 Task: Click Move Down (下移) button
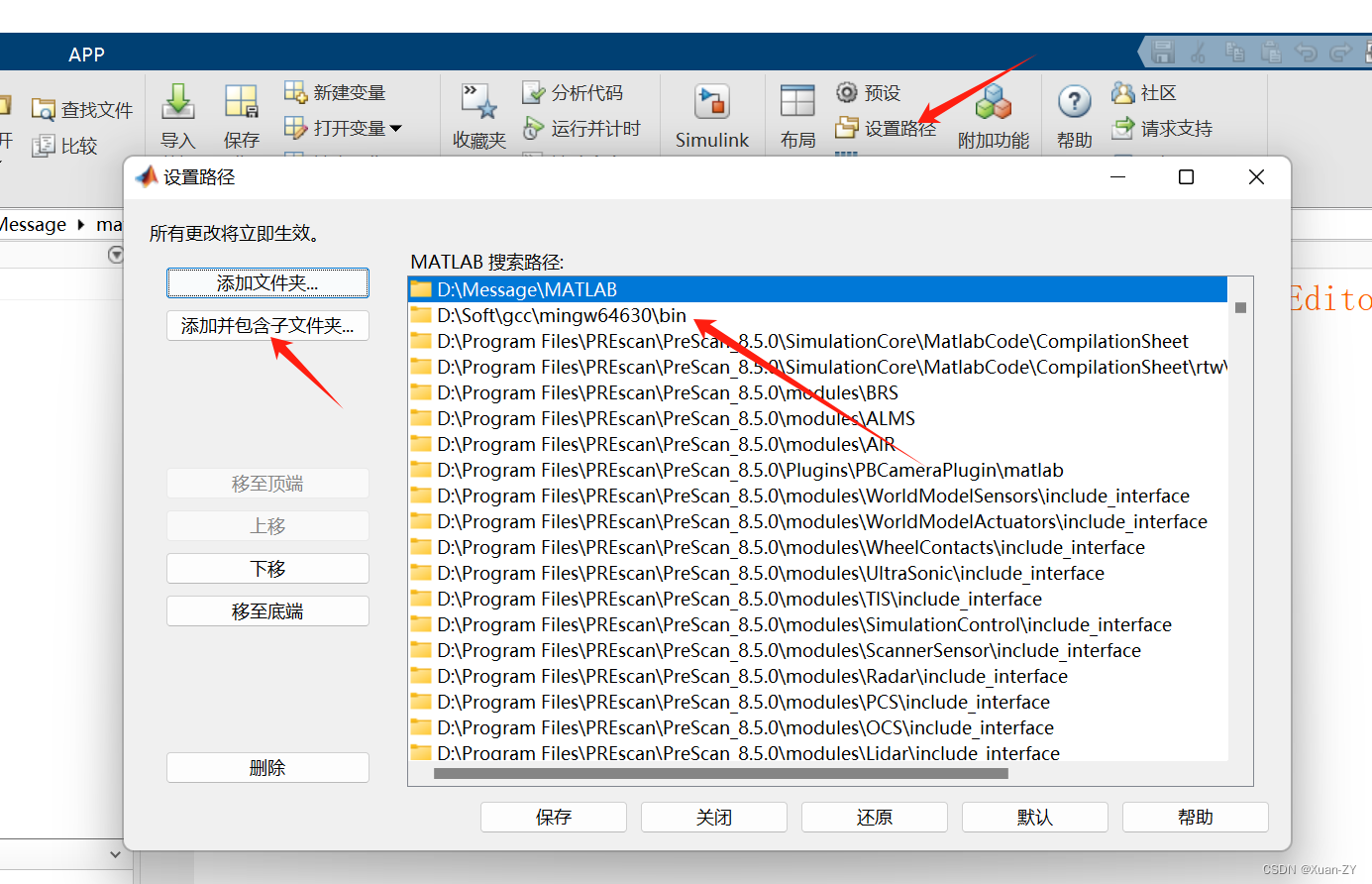point(267,569)
